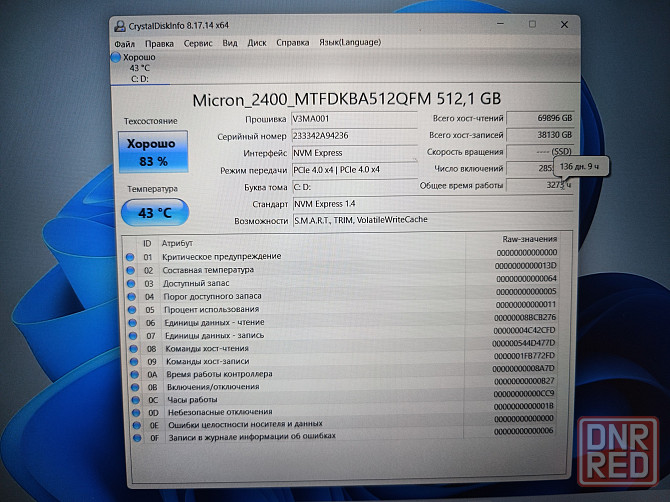Viewport: 670px width, 502px height.
Task: Click status dot for Команды хост-записи row
Action: (134, 361)
